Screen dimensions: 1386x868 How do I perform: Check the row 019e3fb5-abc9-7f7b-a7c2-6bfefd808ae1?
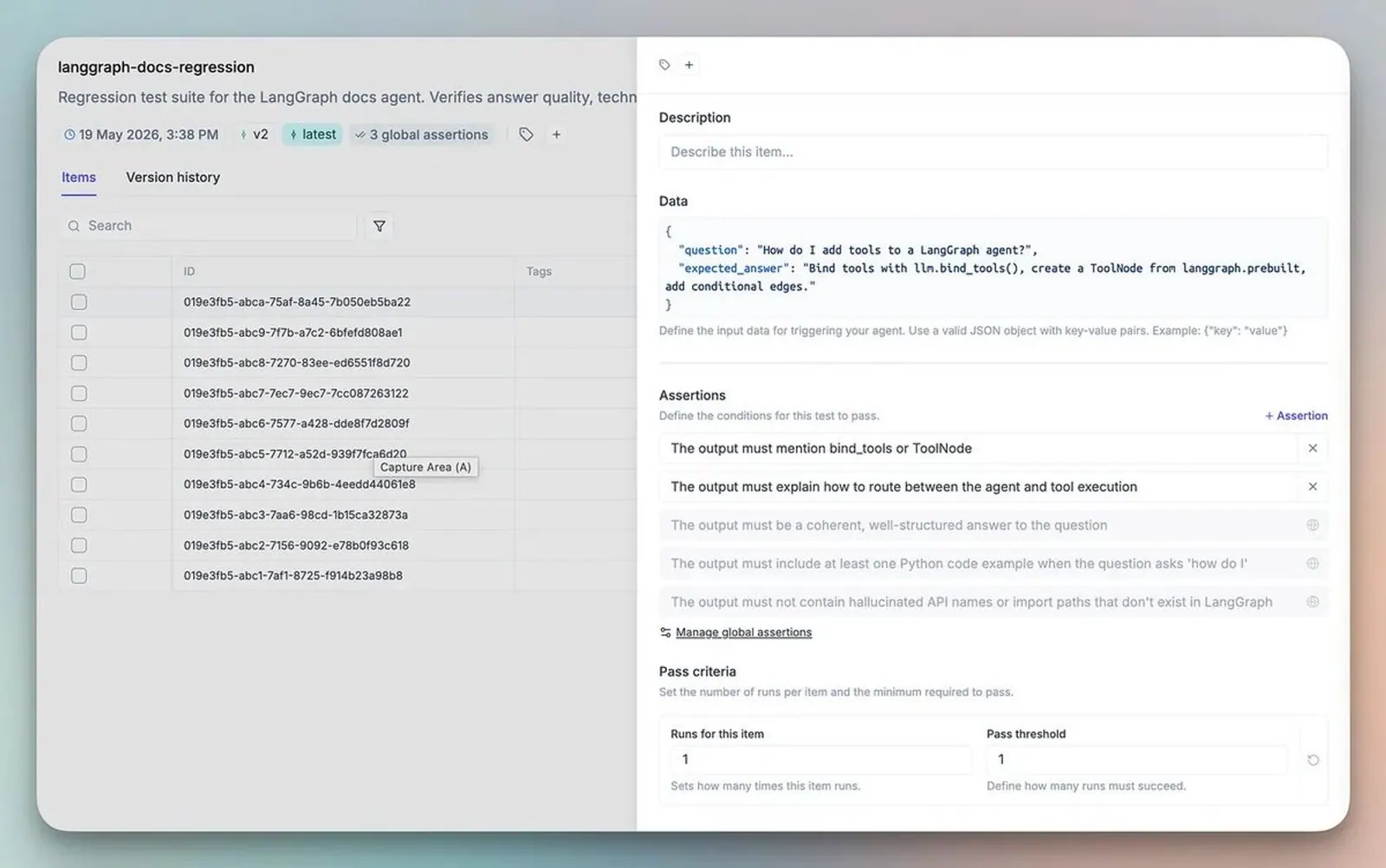click(x=79, y=333)
